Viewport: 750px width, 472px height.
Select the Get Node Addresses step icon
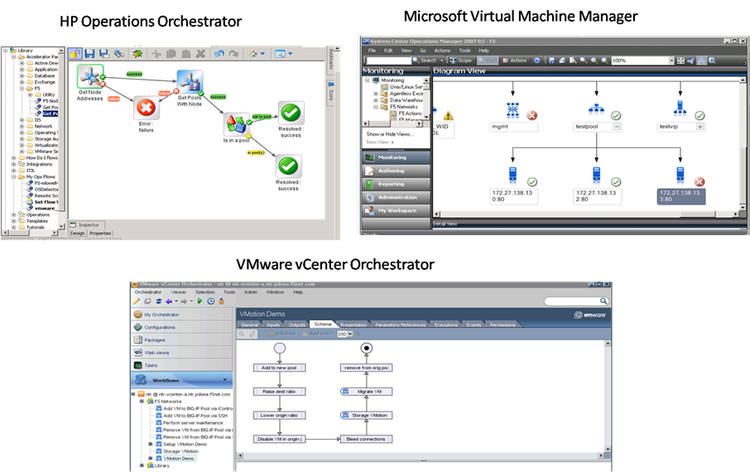point(90,77)
